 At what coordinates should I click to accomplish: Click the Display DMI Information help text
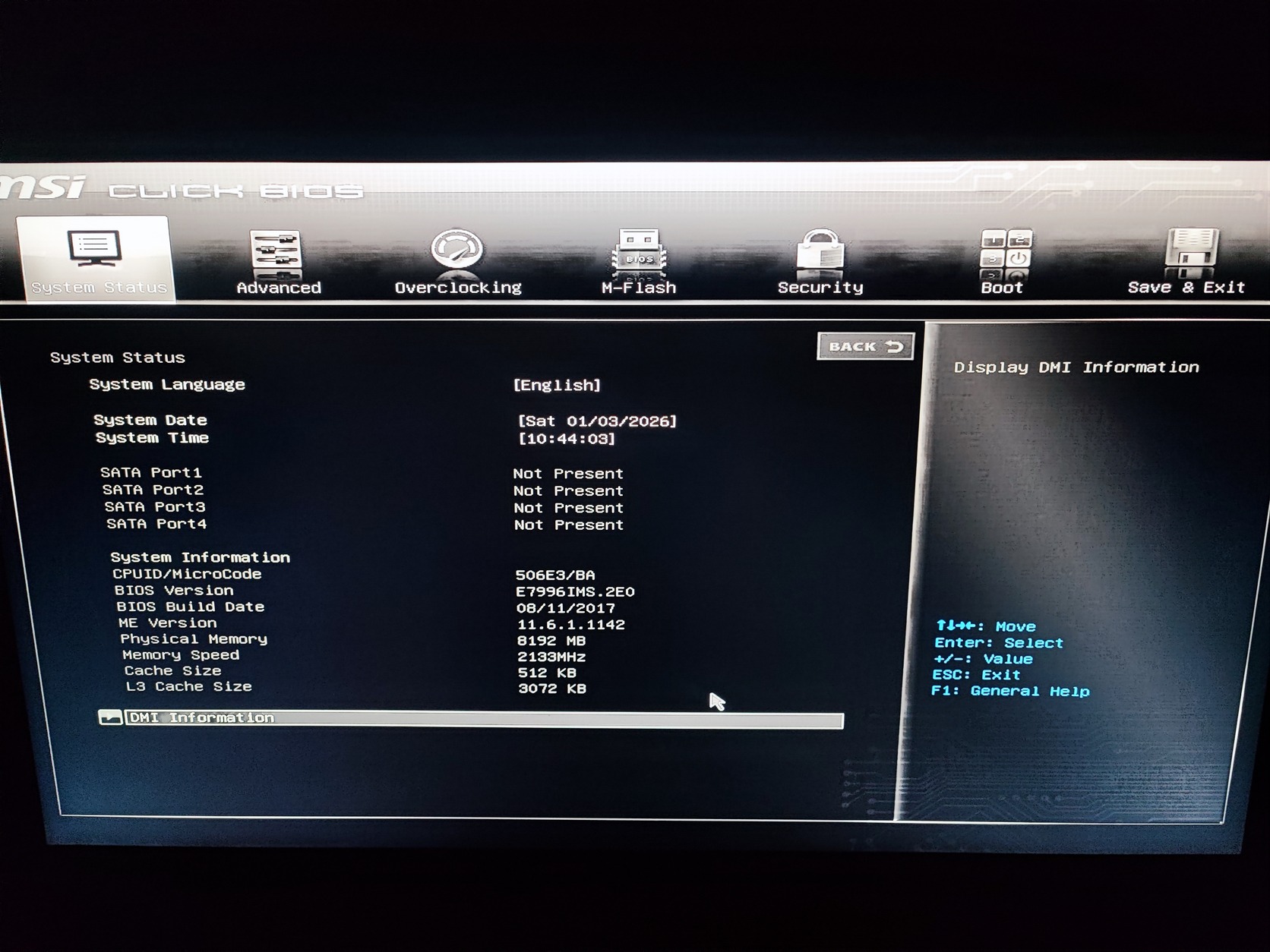(1076, 367)
